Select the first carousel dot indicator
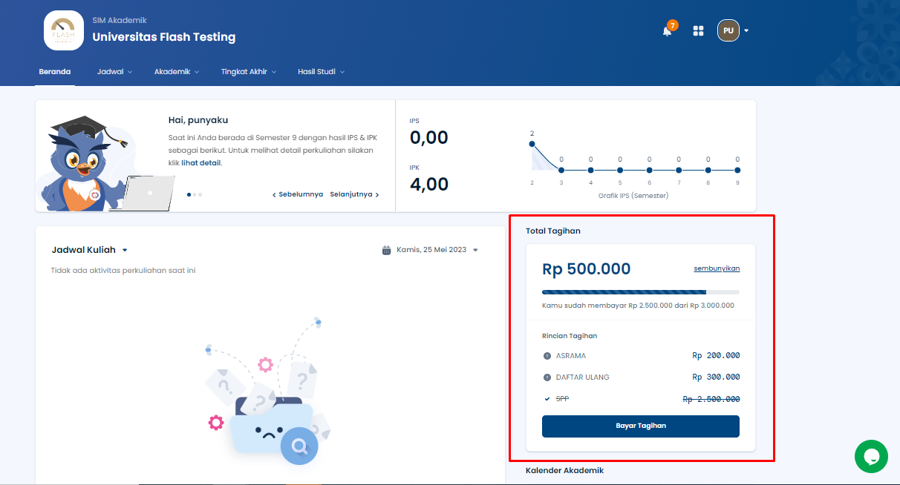 coord(189,195)
